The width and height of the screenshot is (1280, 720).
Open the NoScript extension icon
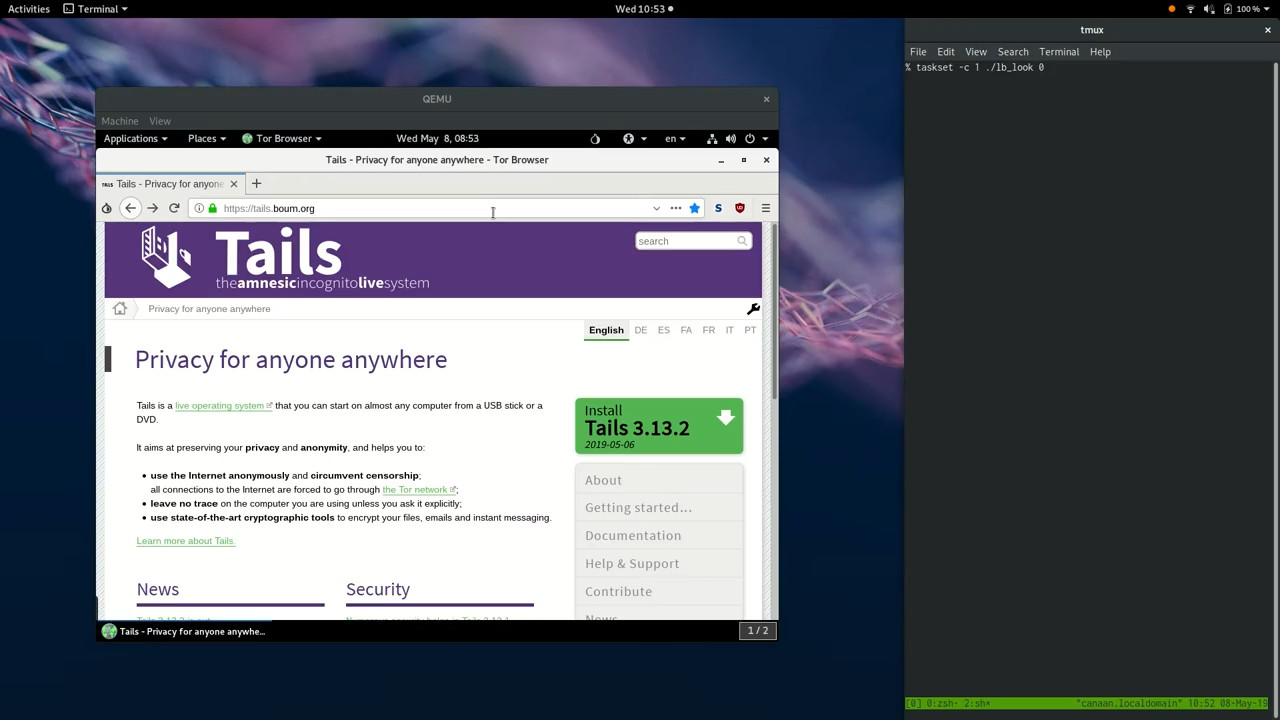point(718,208)
